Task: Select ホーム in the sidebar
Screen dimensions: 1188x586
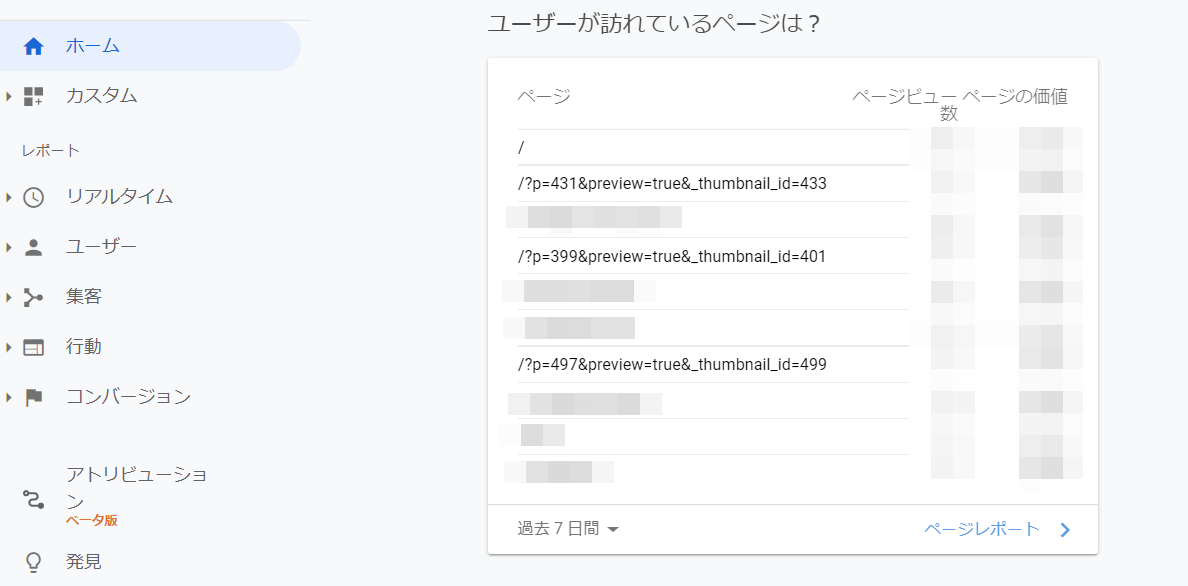Action: tap(93, 46)
